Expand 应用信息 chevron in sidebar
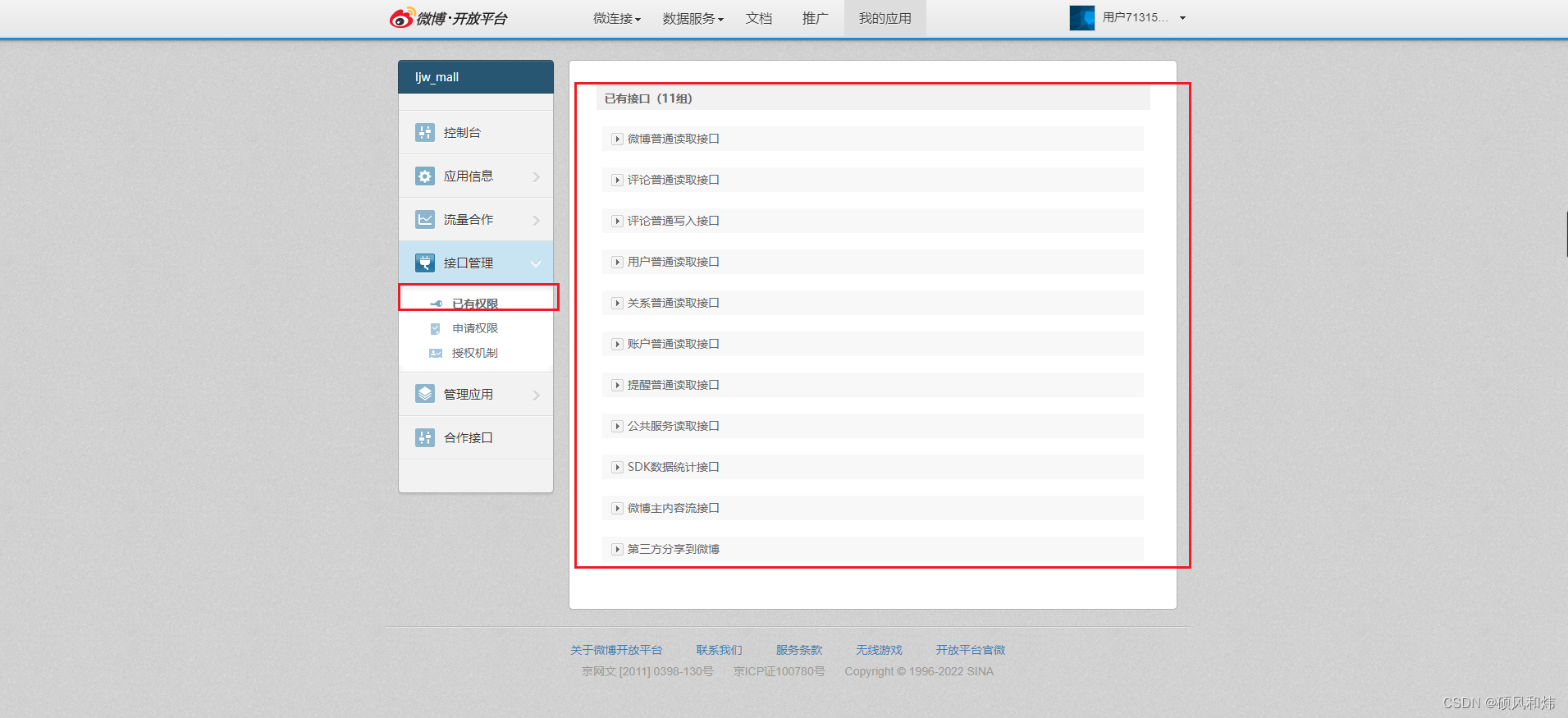Screen dimensions: 1568x718 coord(537,177)
